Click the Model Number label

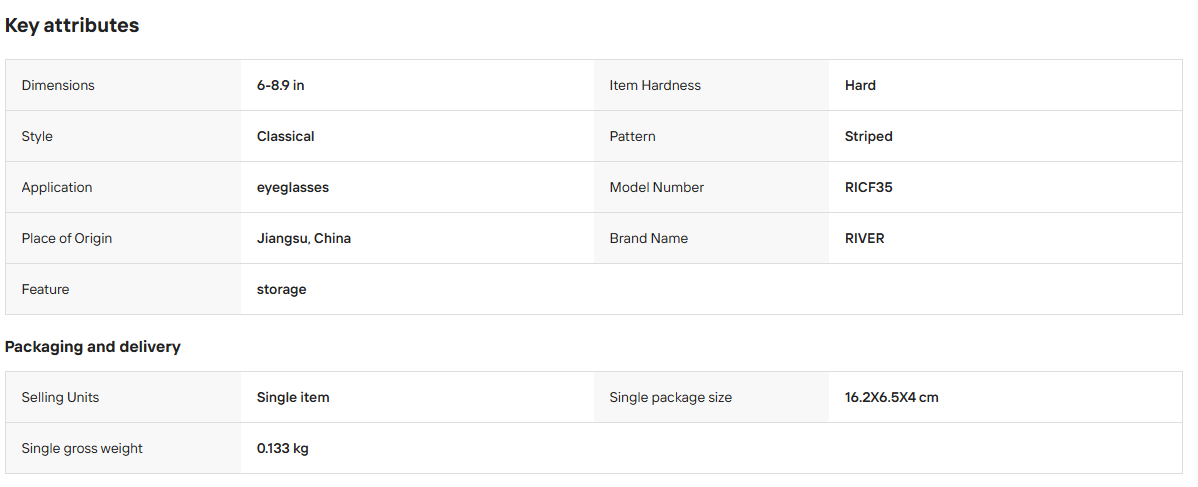[657, 187]
